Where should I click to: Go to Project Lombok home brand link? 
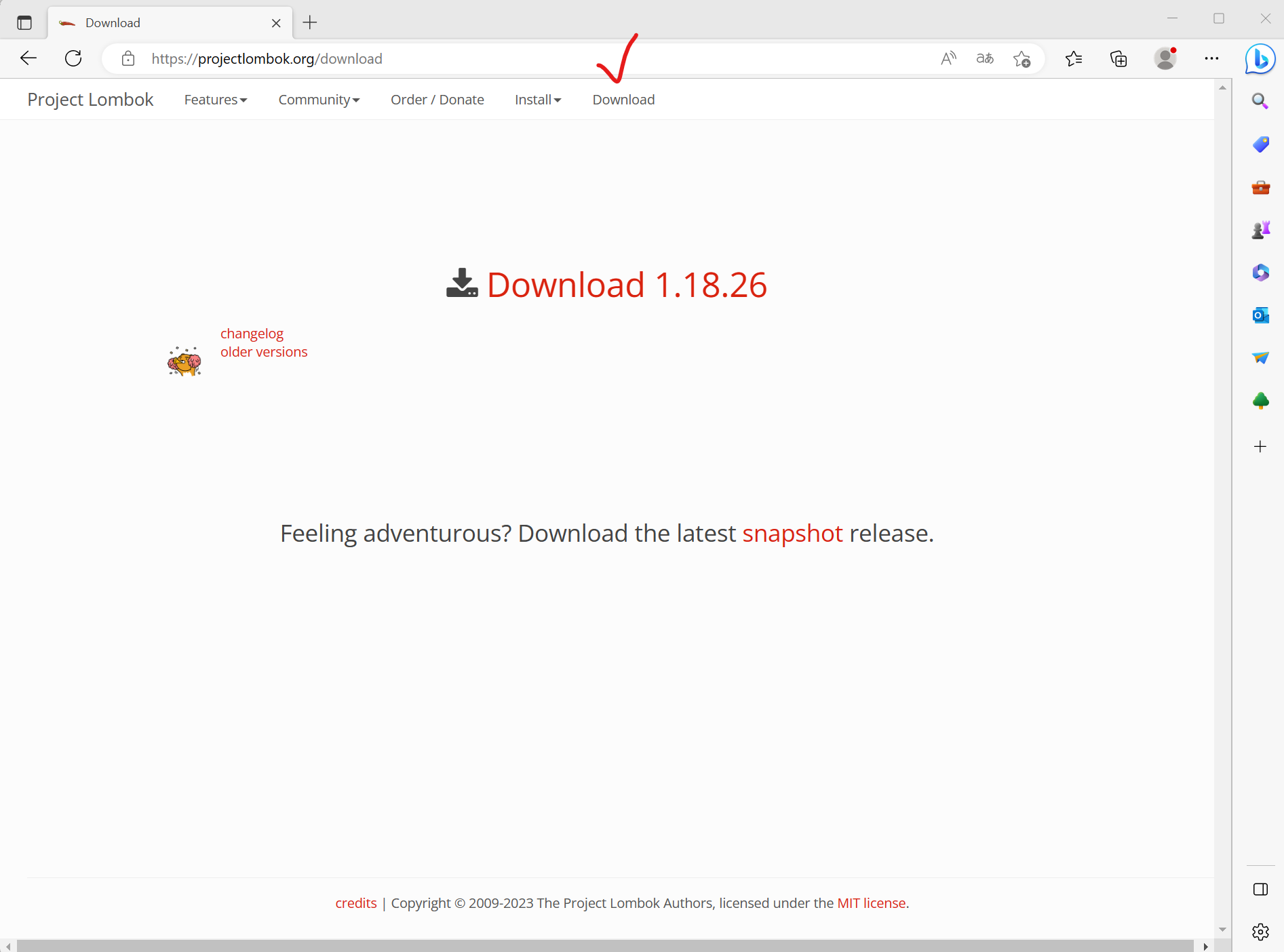90,100
